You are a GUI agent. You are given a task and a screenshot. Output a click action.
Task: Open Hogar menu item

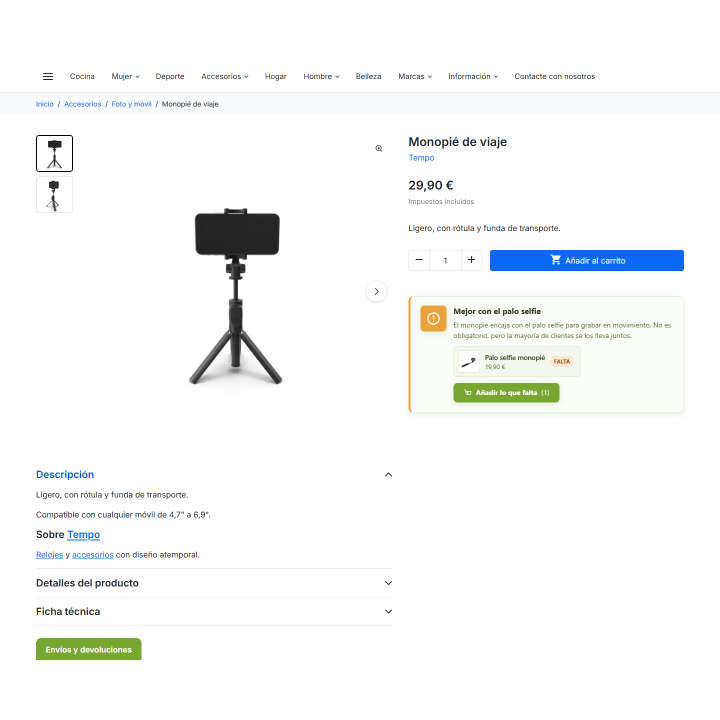pyautogui.click(x=276, y=76)
